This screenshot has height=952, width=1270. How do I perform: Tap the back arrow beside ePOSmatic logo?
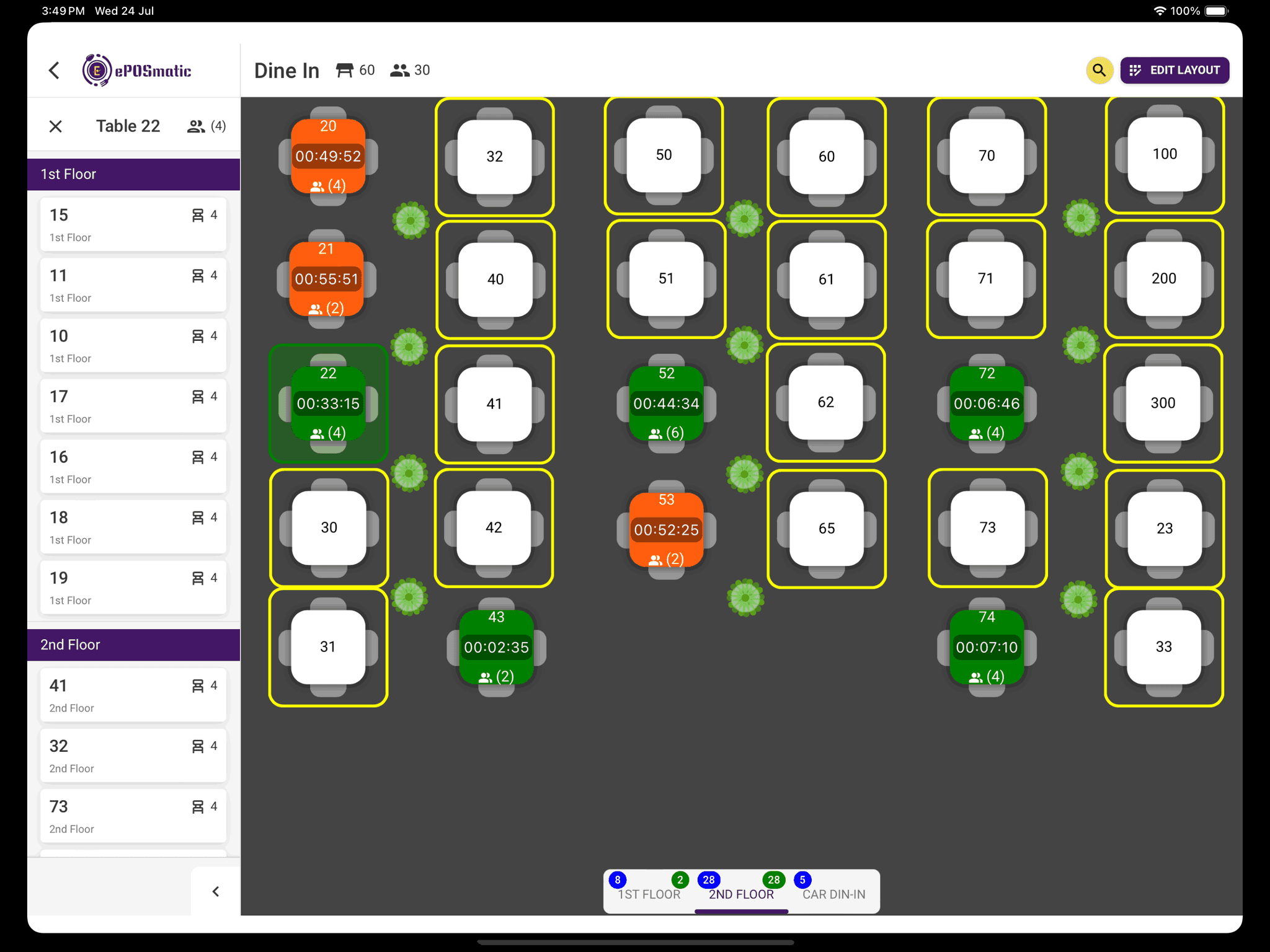(x=55, y=70)
